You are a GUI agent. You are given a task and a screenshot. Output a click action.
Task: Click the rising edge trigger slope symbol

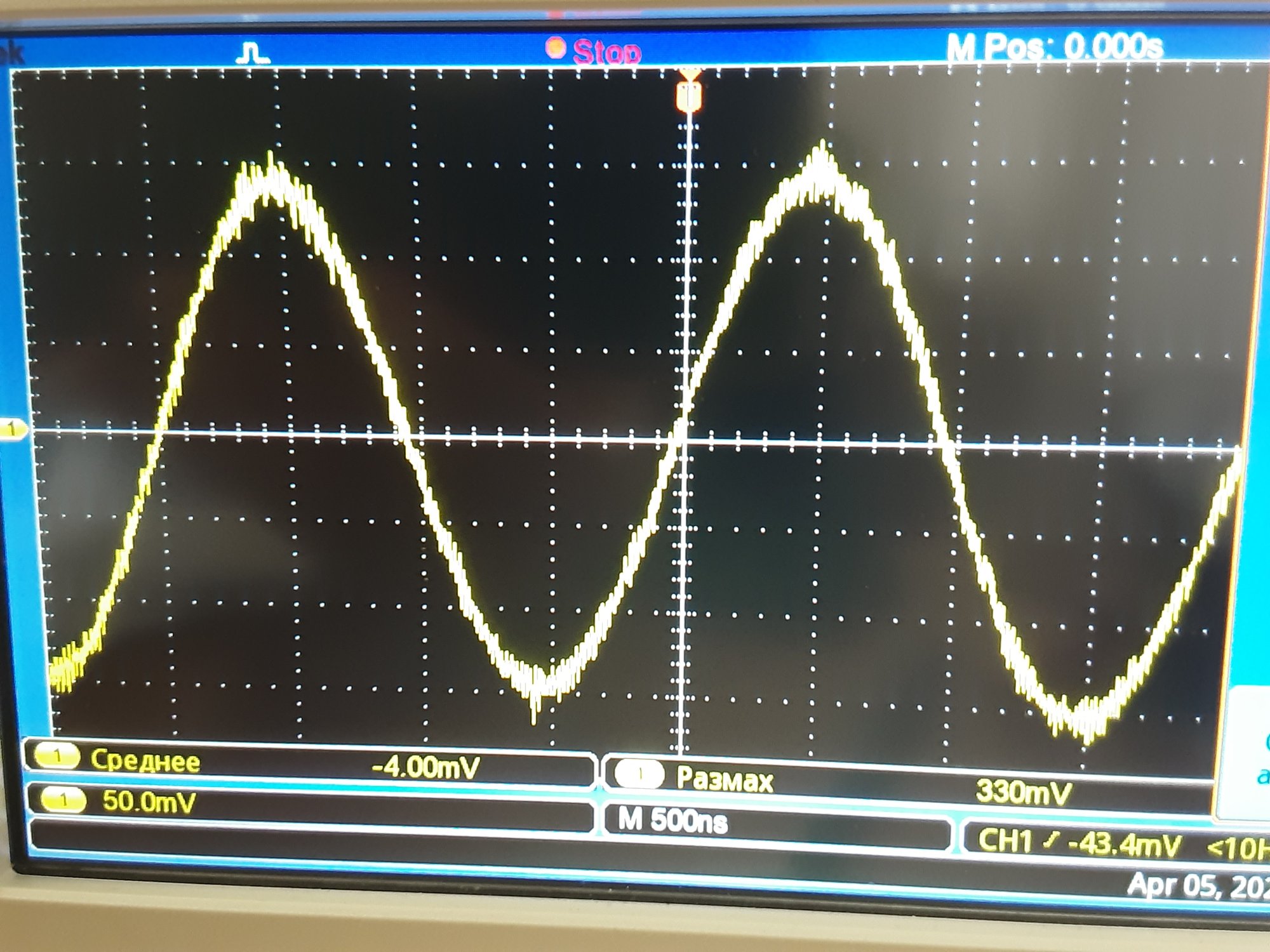pyautogui.click(x=1052, y=842)
